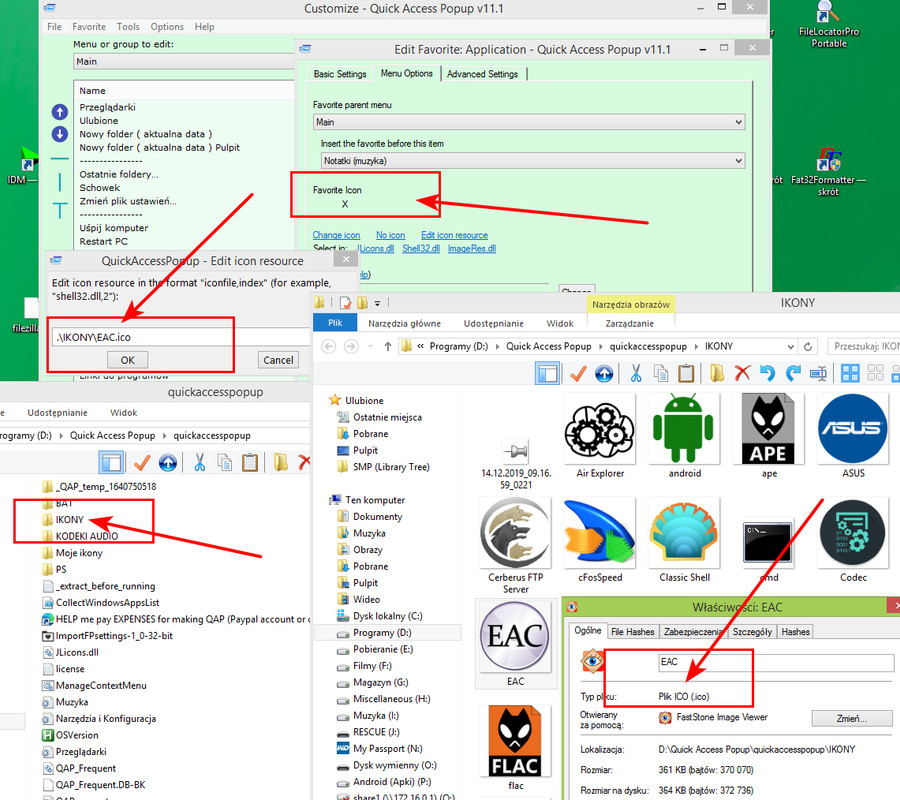Open Options menu in Customize window

pos(167,26)
